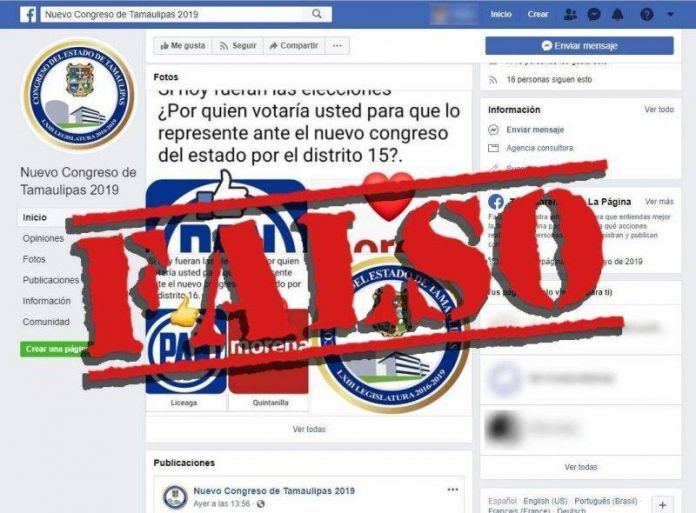Click the Enviar mensaje blue button
This screenshot has width=696, height=513.
579,46
